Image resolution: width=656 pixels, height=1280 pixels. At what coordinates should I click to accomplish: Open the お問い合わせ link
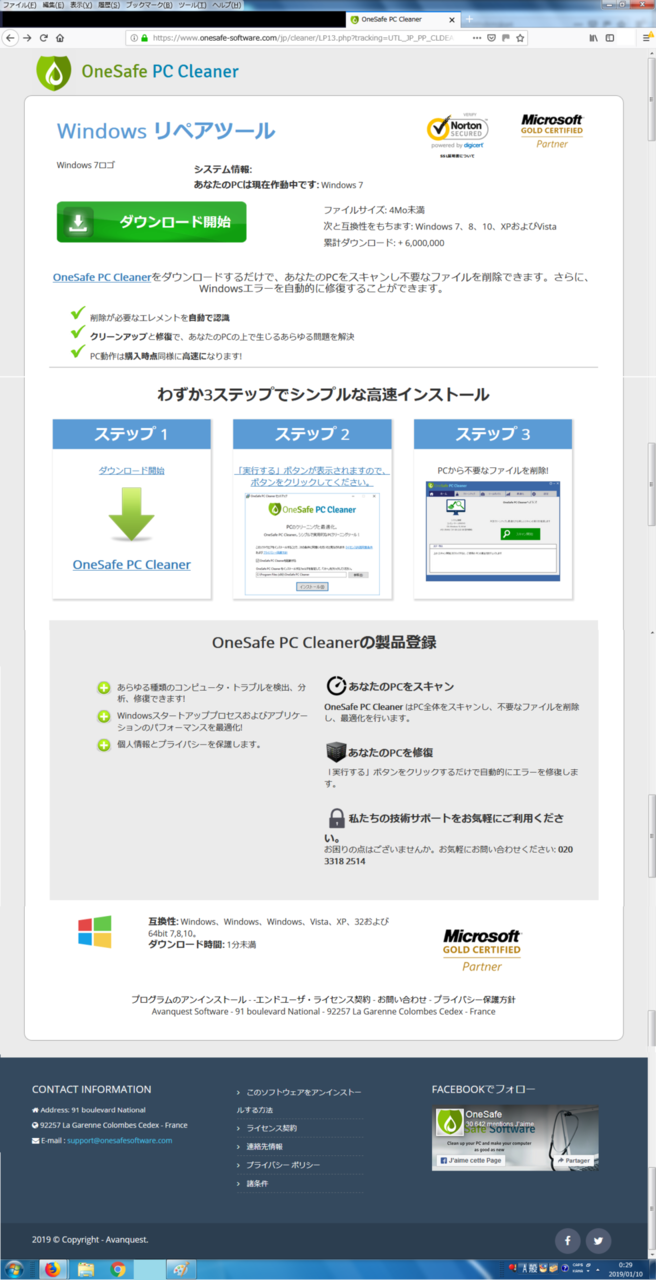[402, 999]
